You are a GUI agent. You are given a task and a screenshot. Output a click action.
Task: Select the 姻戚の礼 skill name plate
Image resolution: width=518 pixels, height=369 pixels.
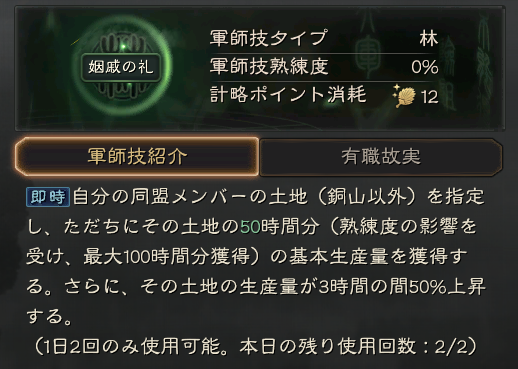(x=121, y=67)
